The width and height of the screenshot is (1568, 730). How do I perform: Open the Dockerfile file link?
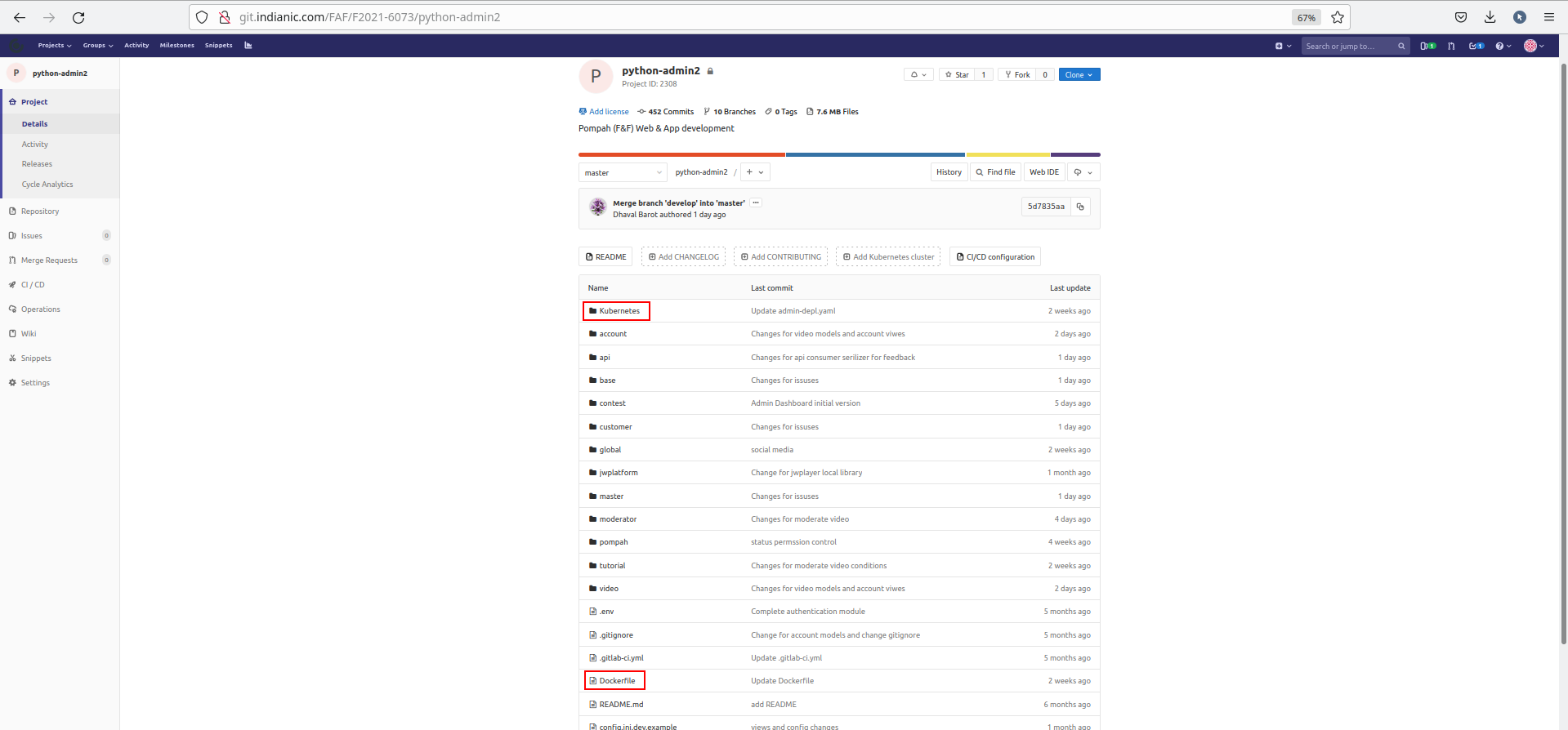point(617,681)
